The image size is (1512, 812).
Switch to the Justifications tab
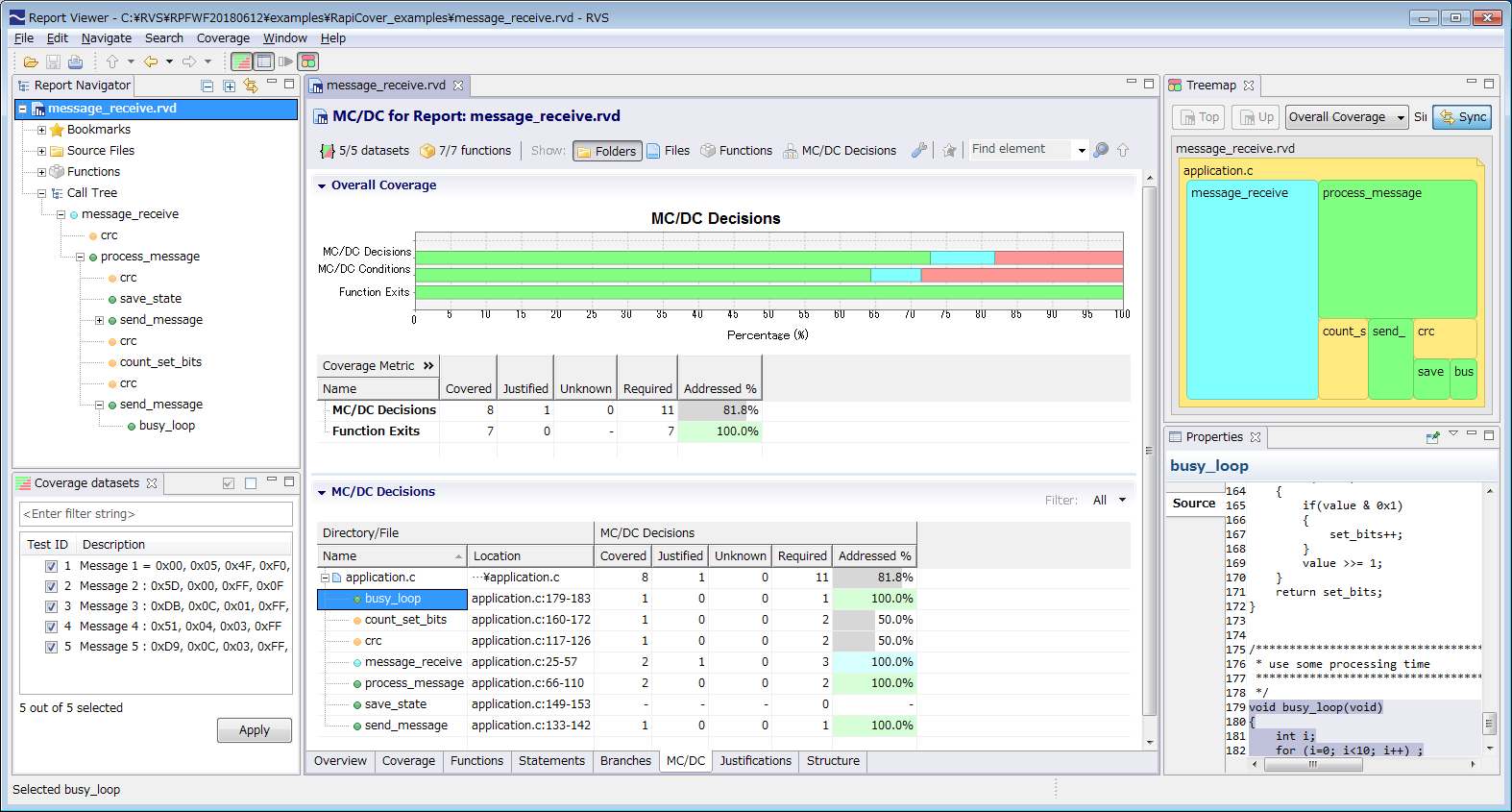click(x=756, y=761)
